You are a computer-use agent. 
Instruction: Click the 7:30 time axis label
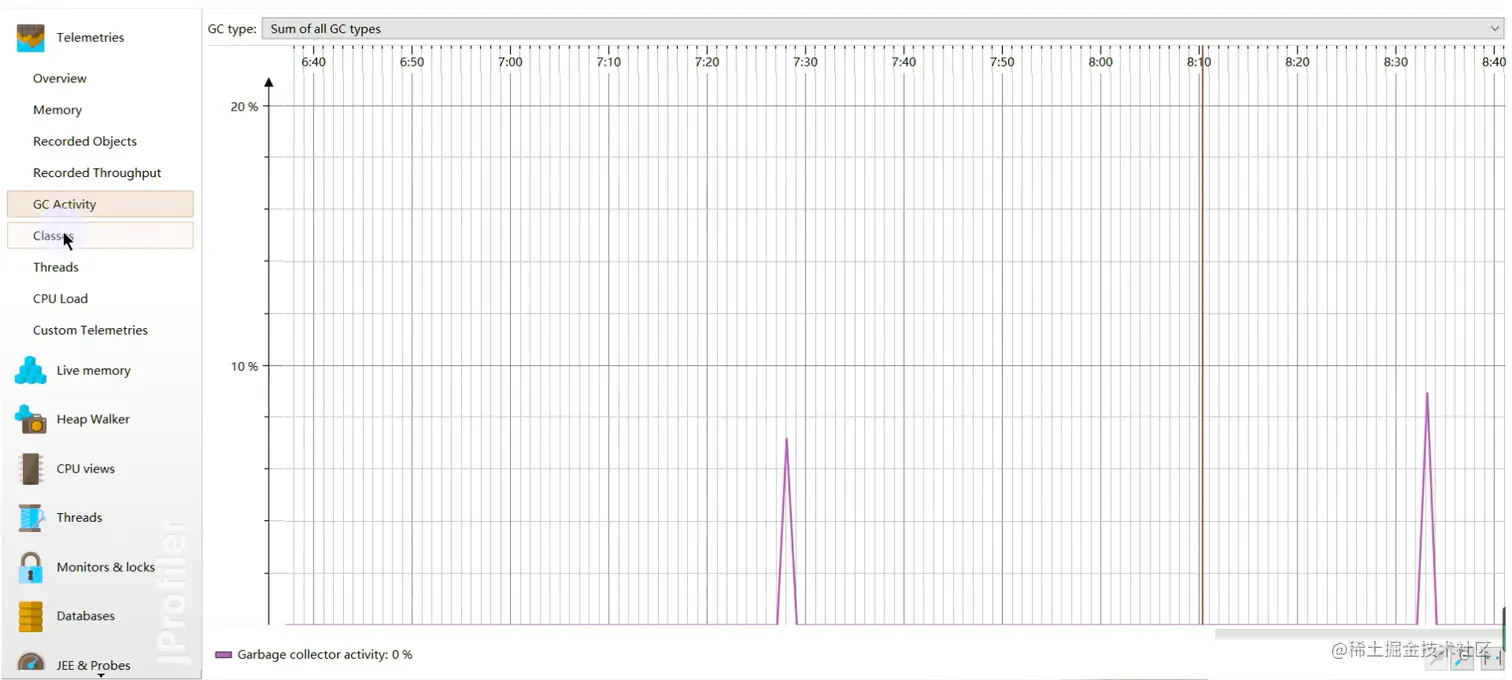tap(805, 62)
